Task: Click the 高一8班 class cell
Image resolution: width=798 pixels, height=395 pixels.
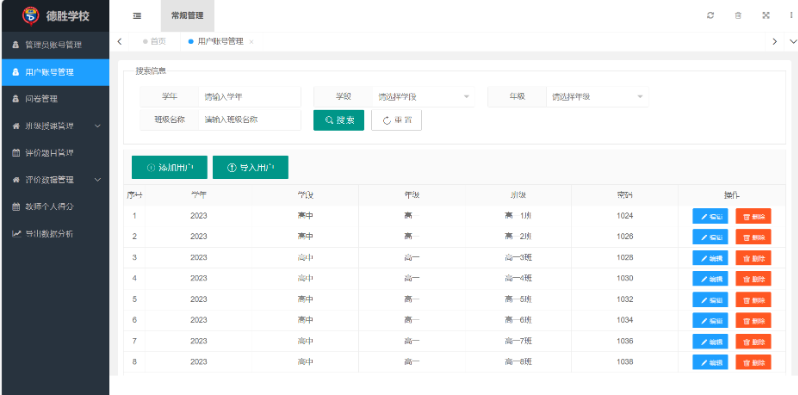Action: point(518,361)
